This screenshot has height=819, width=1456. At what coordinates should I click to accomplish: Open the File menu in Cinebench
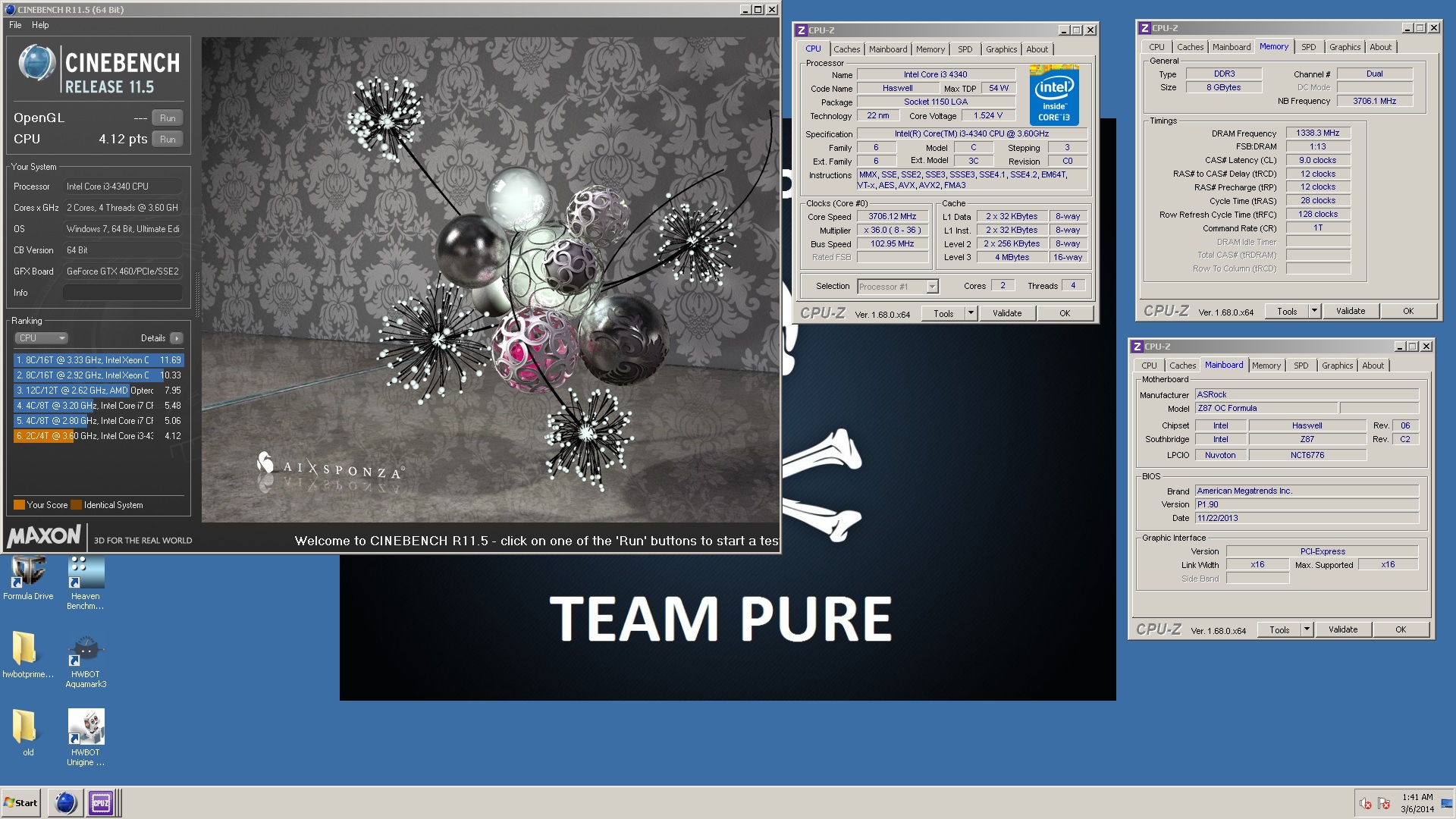[x=15, y=25]
